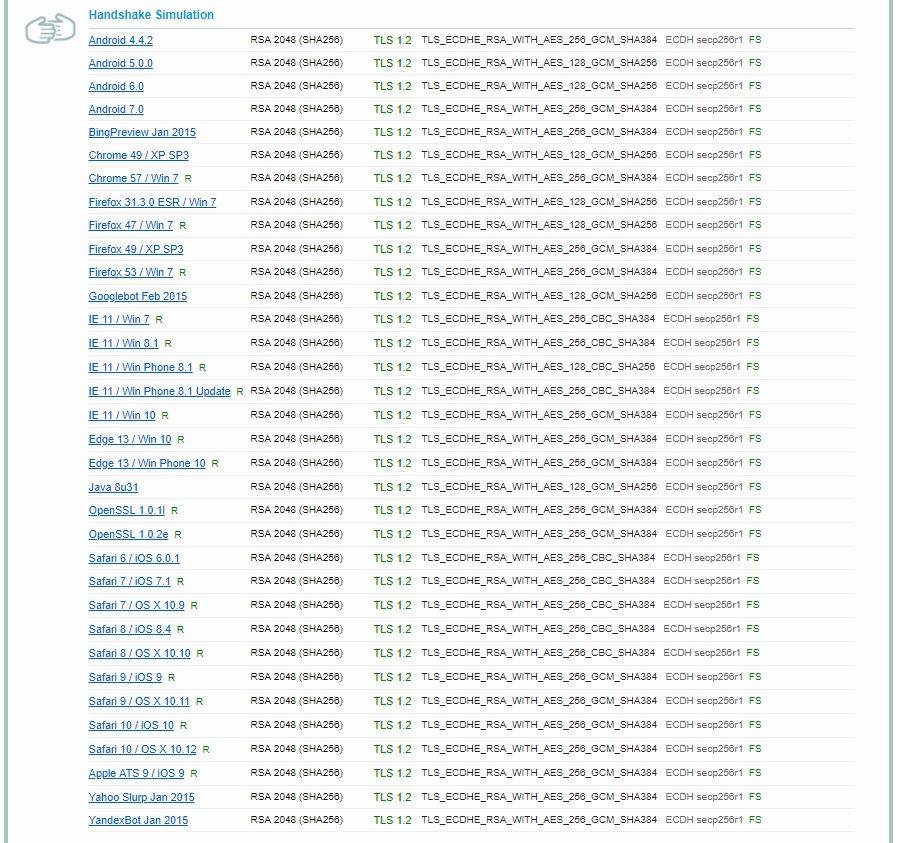
Task: Open the Android 5.0.0 client link
Action: pos(121,63)
